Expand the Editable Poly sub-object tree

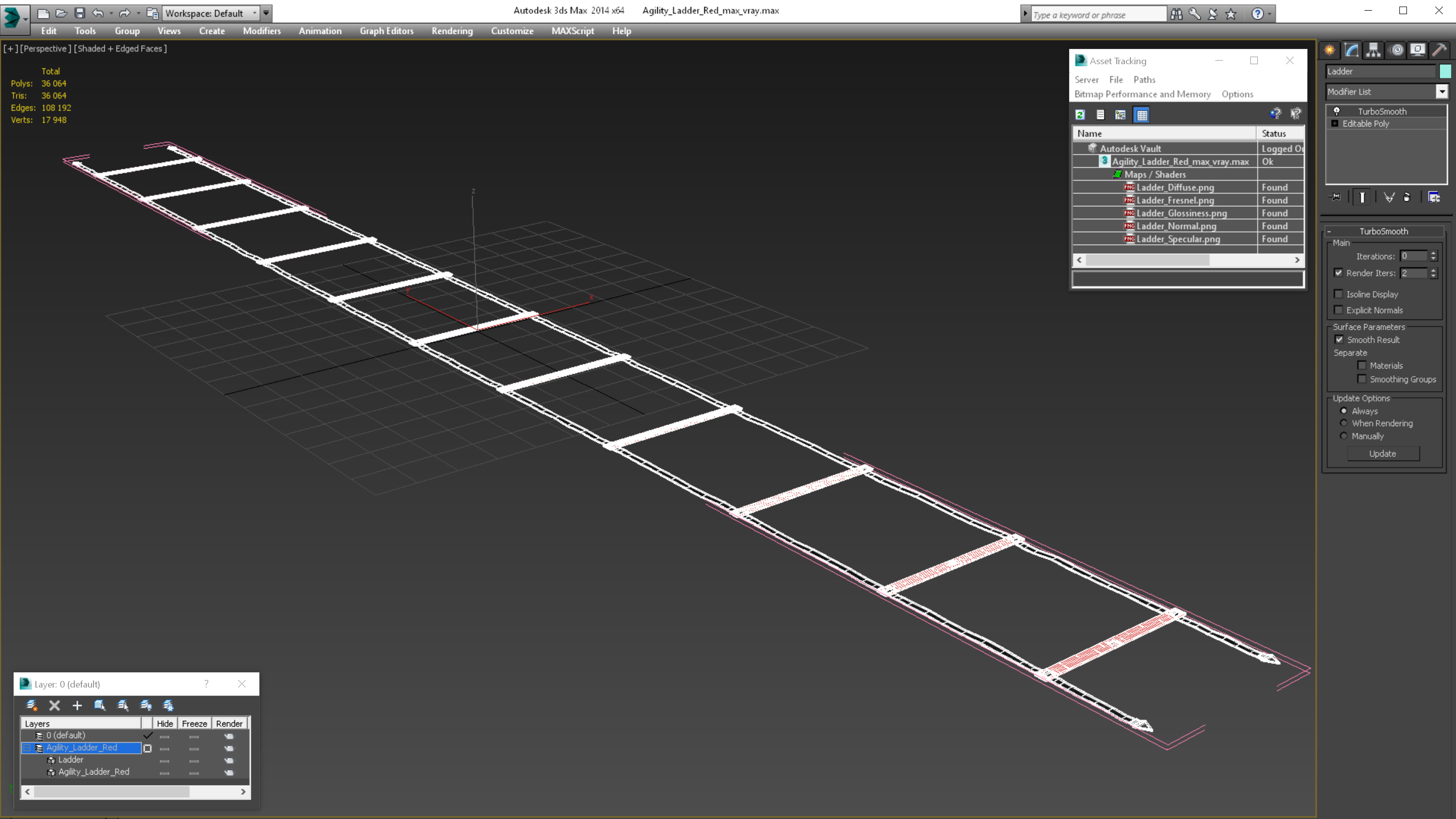click(1335, 124)
